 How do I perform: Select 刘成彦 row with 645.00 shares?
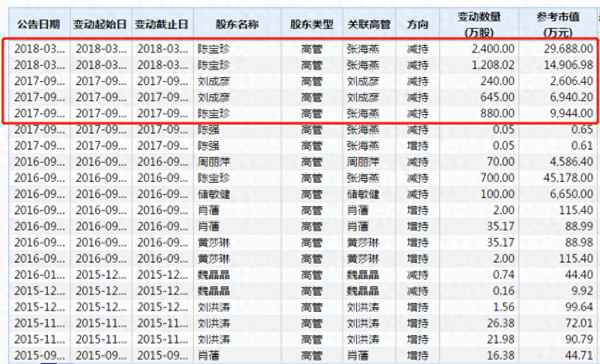tap(302, 97)
